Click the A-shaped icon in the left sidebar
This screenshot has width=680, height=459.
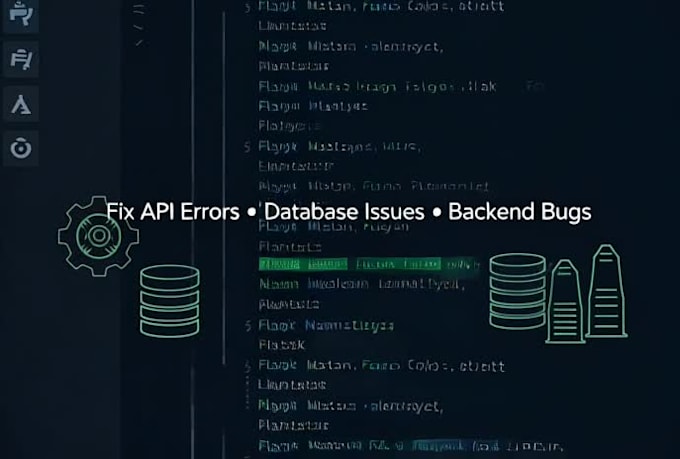pos(21,104)
